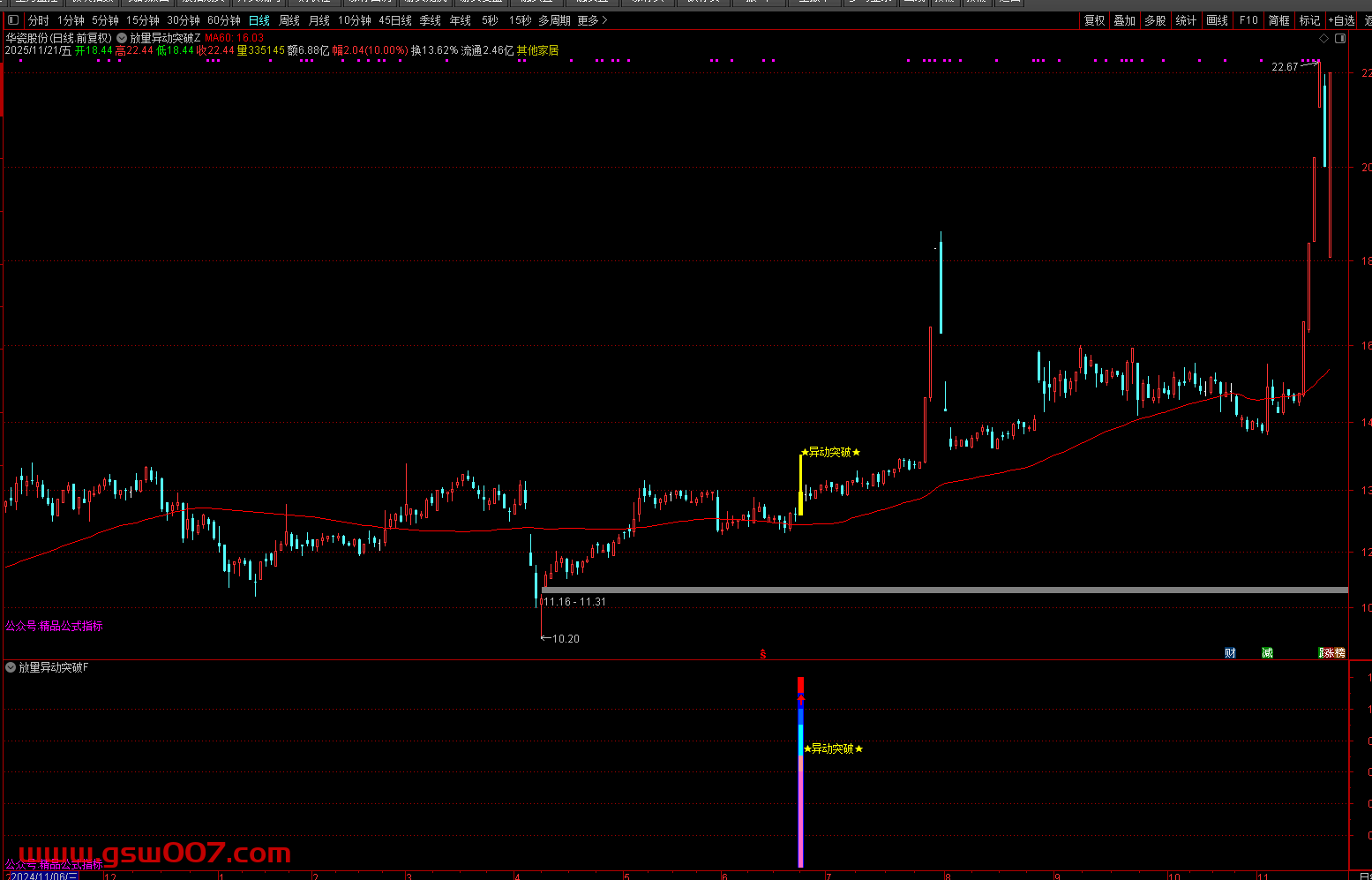This screenshot has width=1372, height=880.
Task: Select the 60分钟 period tab
Action: coord(224,20)
